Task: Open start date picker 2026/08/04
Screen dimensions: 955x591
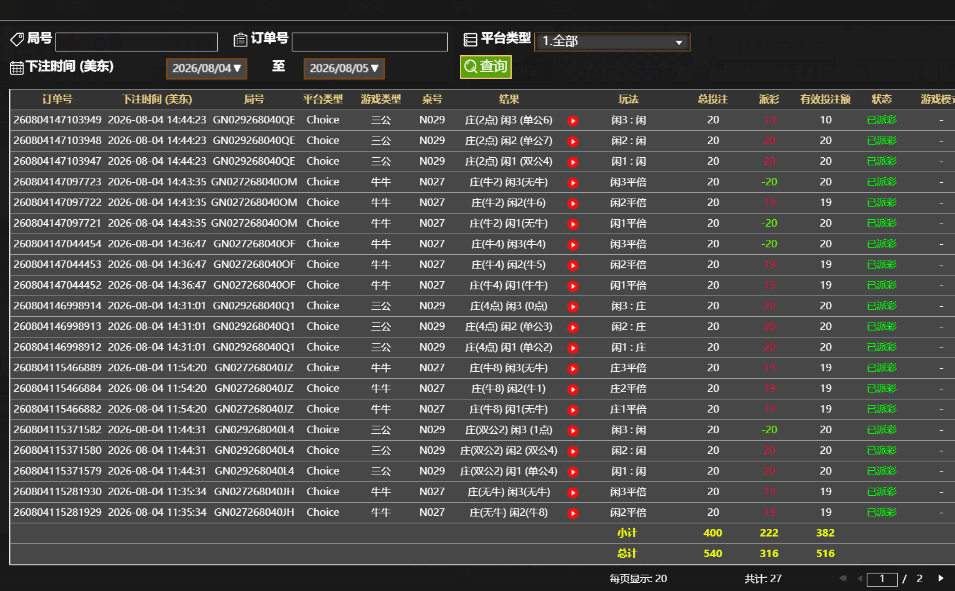Action: pyautogui.click(x=206, y=68)
